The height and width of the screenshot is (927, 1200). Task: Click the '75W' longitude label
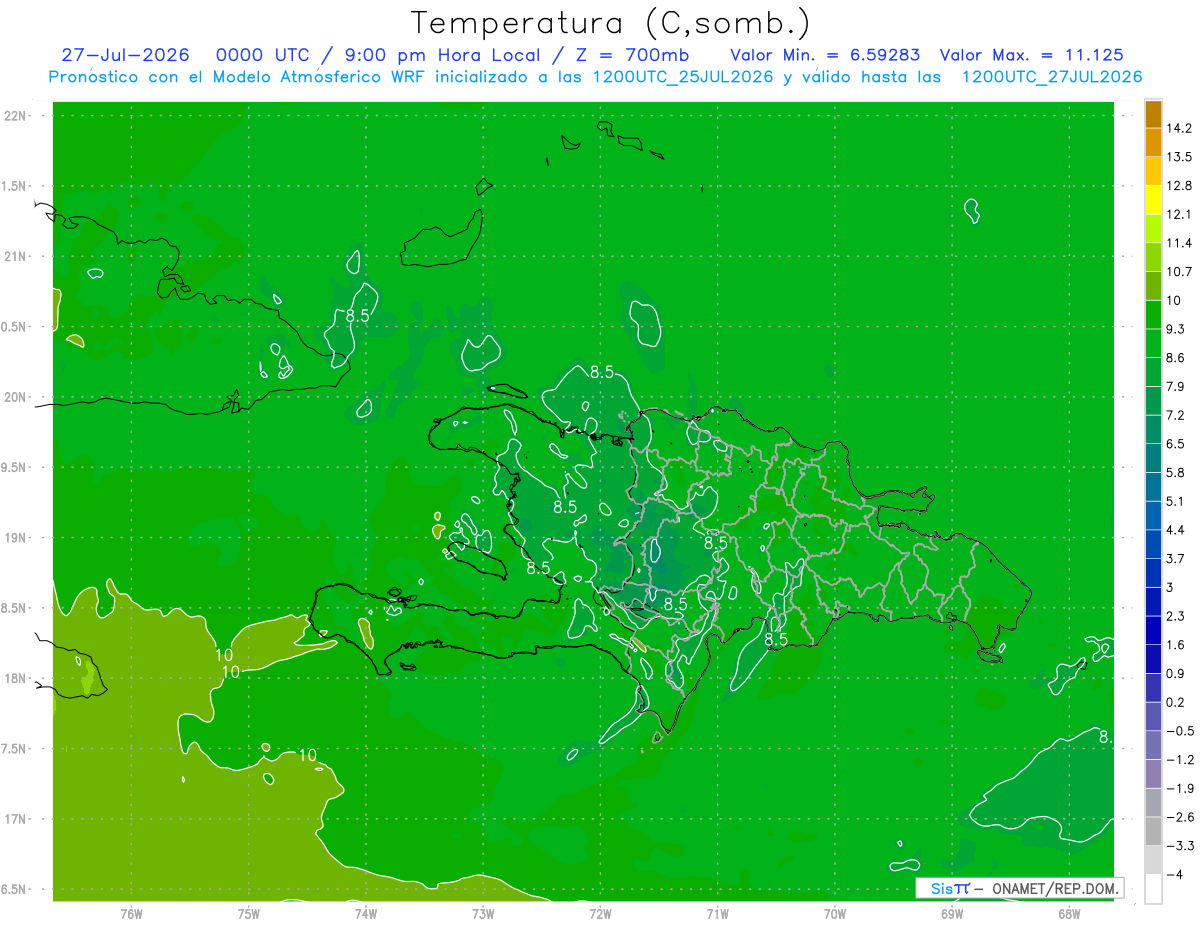point(248,914)
